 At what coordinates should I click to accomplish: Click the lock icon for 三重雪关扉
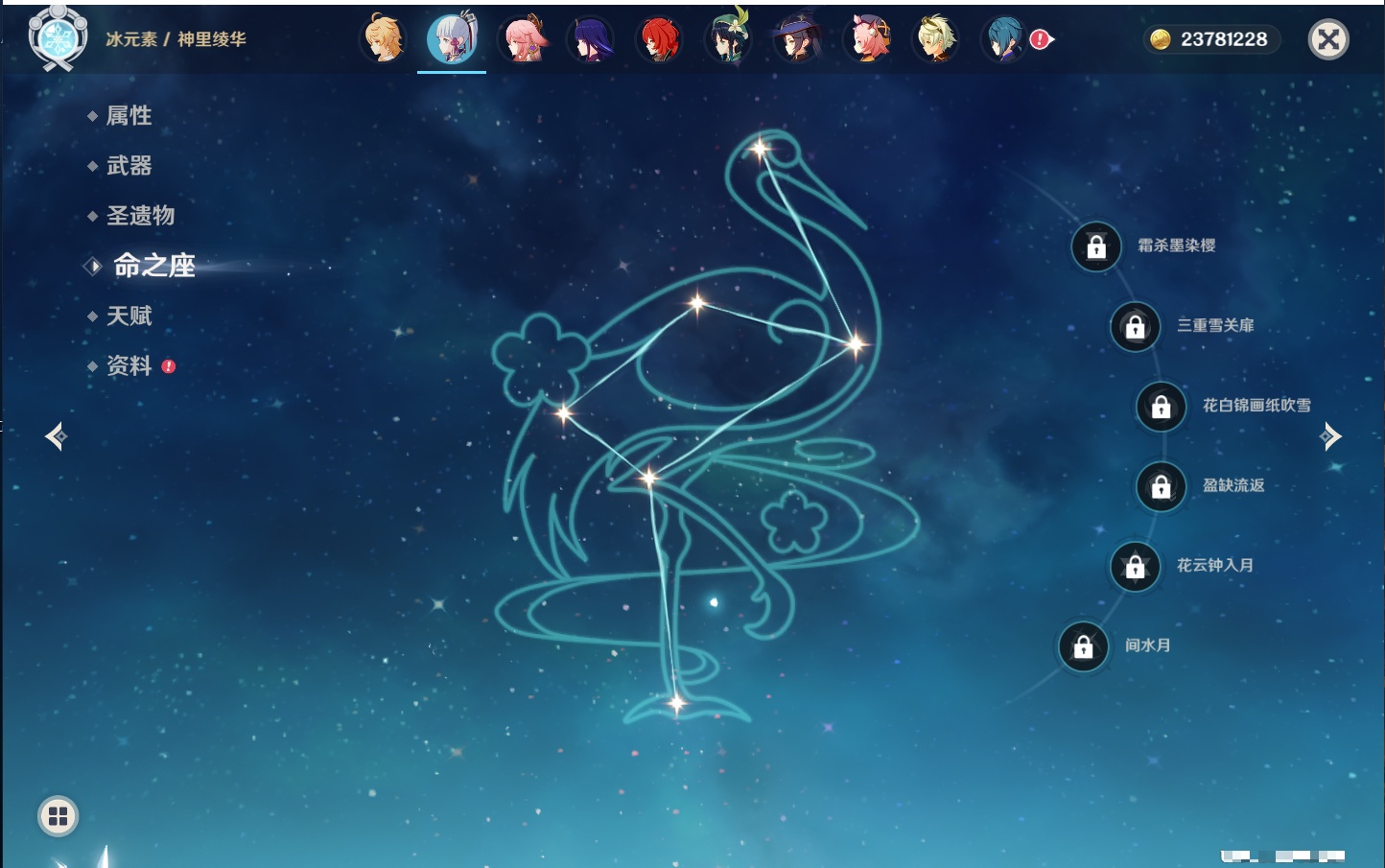pos(1135,326)
